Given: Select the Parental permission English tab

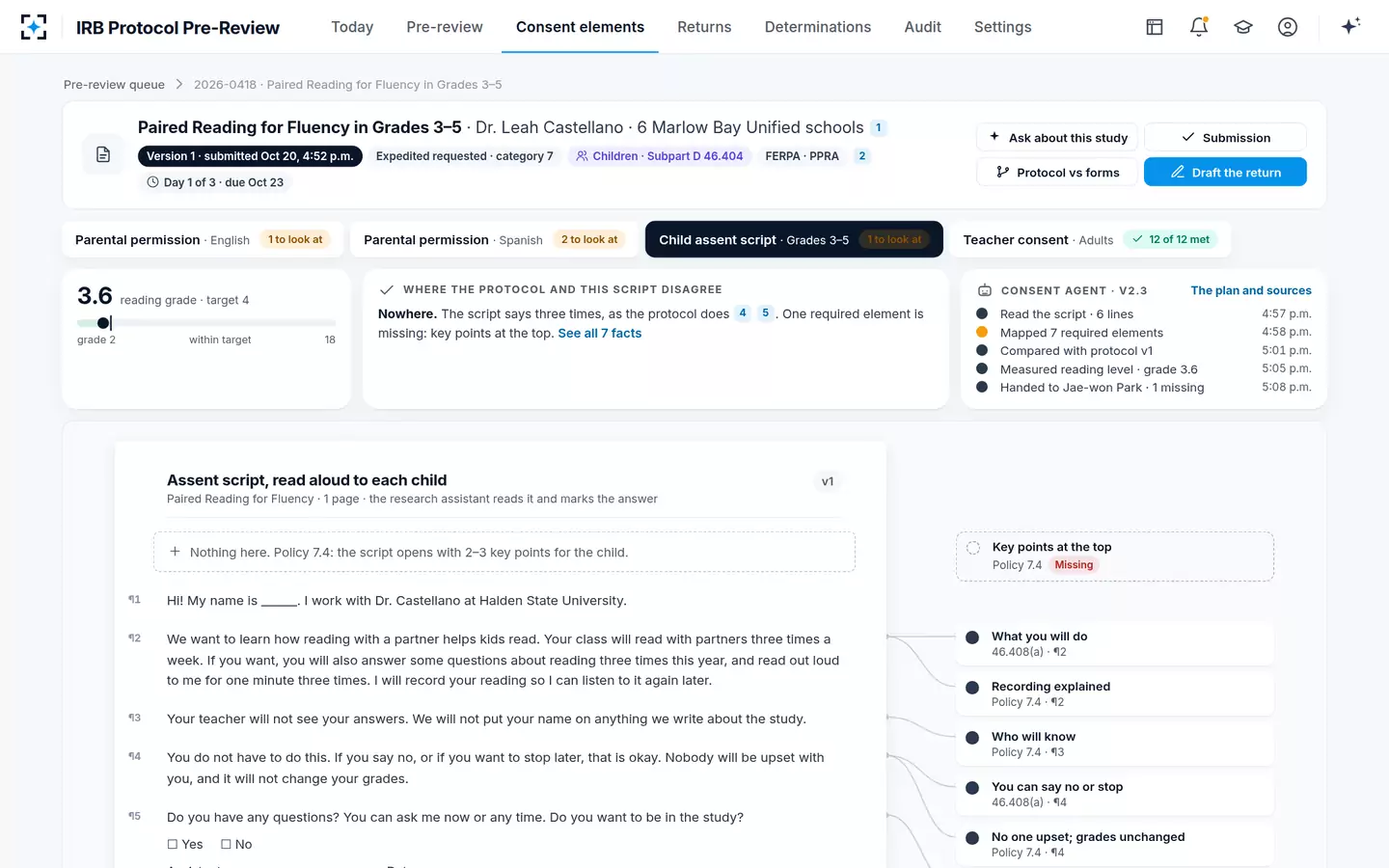Looking at the screenshot, I should tap(203, 239).
